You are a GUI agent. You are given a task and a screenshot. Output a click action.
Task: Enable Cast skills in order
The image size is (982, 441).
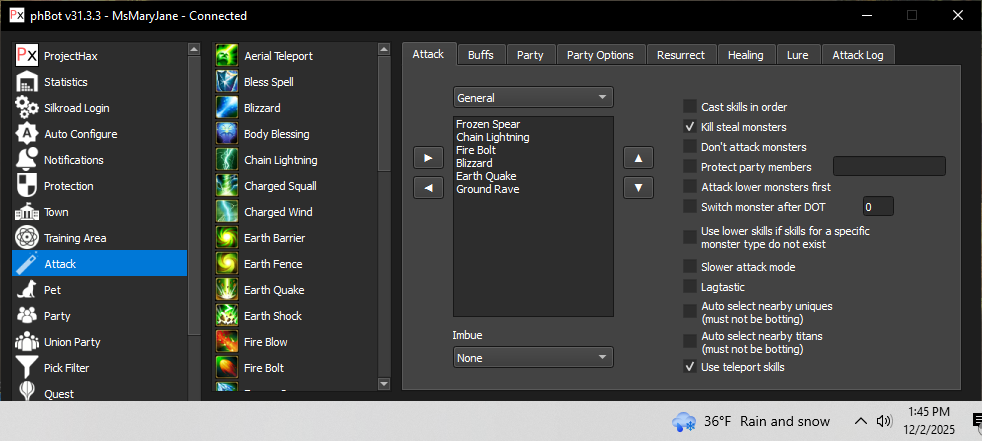[x=690, y=106]
